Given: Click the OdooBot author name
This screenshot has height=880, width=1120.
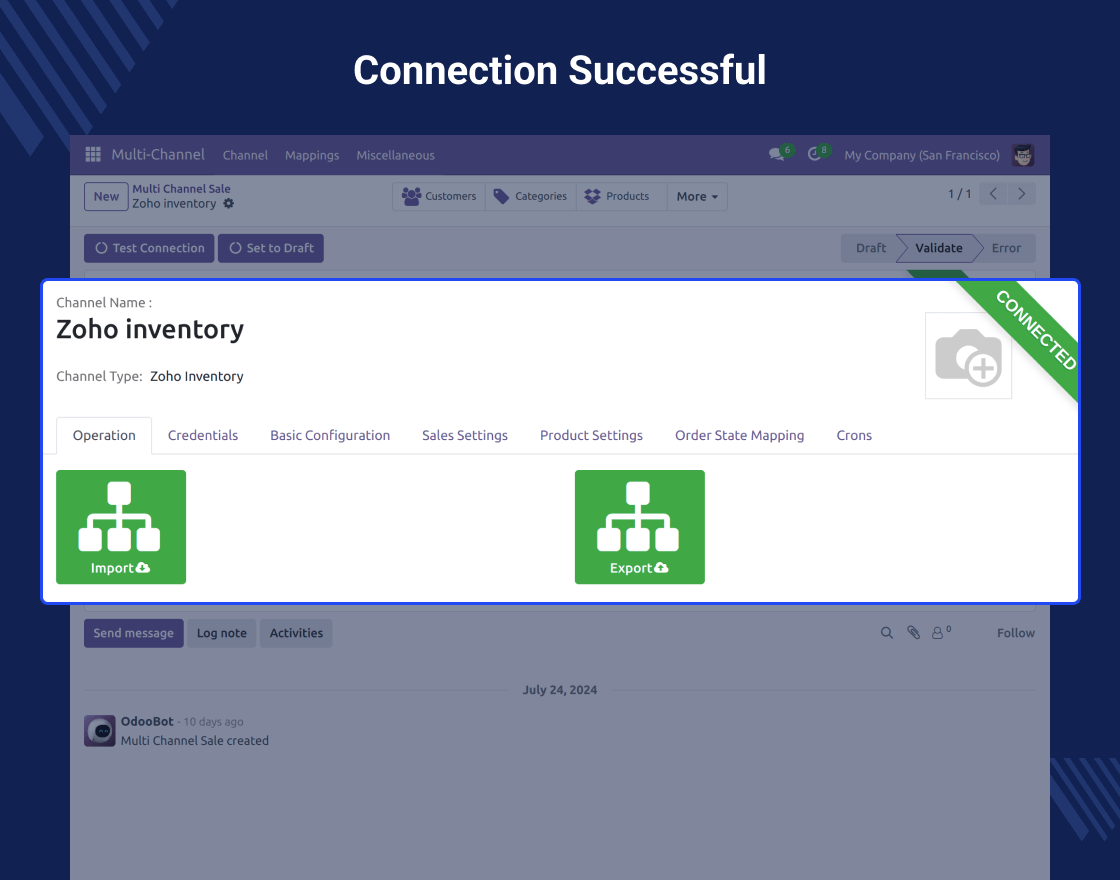Looking at the screenshot, I should pos(147,721).
